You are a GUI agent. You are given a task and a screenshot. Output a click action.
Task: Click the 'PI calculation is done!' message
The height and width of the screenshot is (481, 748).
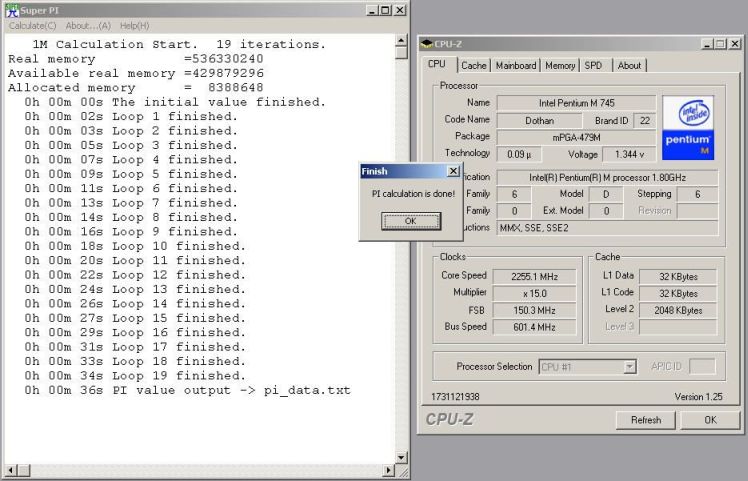coord(413,194)
